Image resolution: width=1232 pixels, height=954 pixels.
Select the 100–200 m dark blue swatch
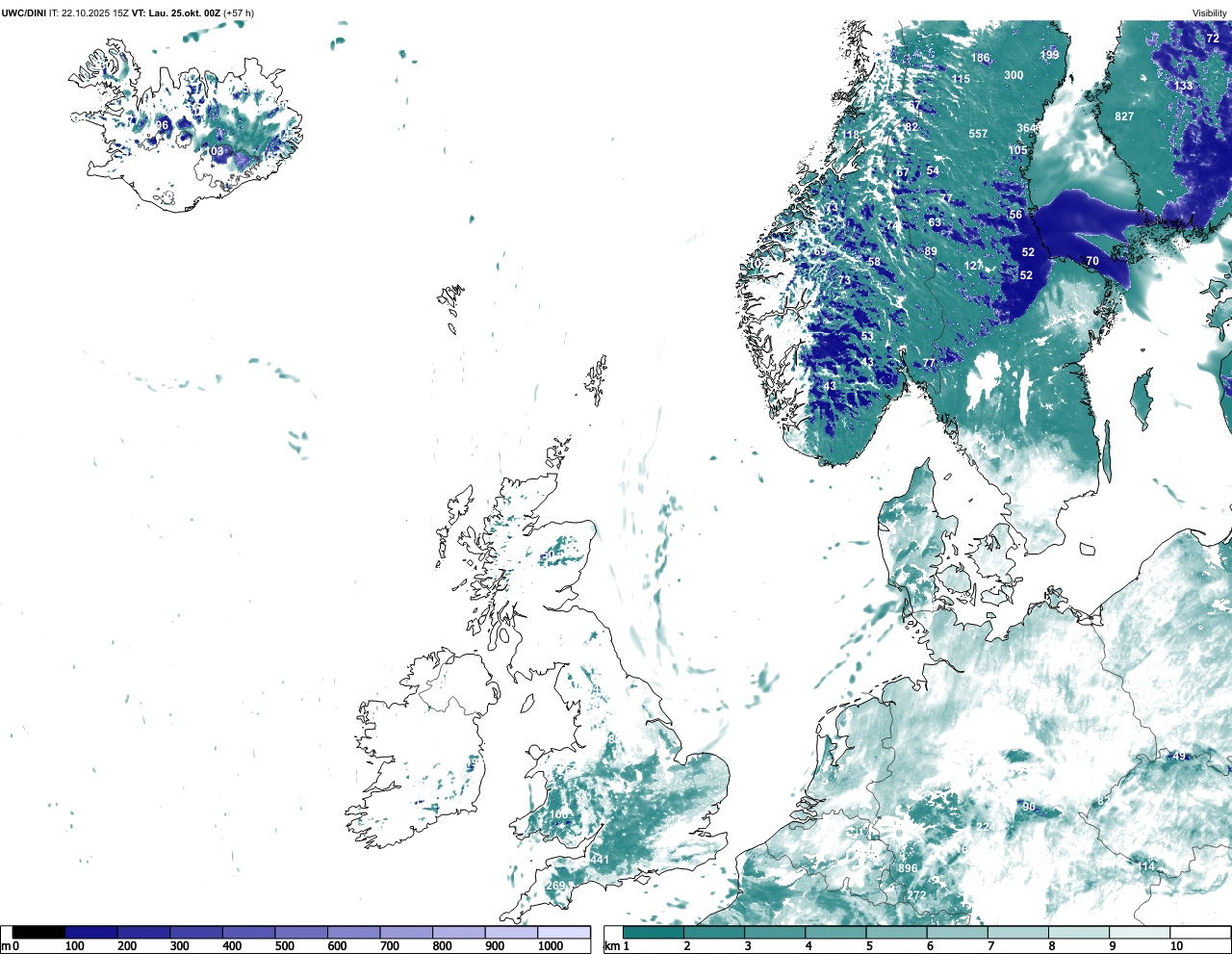pyautogui.click(x=91, y=932)
